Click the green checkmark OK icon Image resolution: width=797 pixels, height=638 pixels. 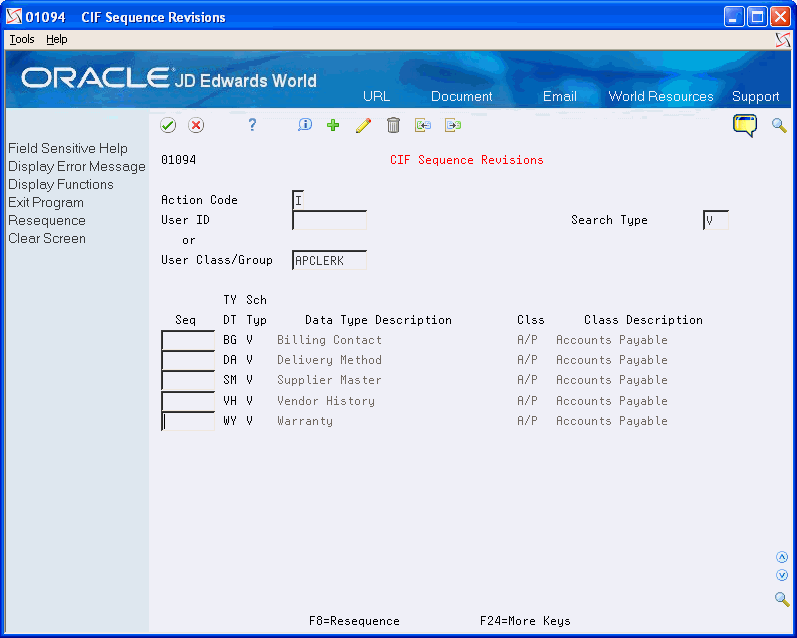click(x=168, y=125)
